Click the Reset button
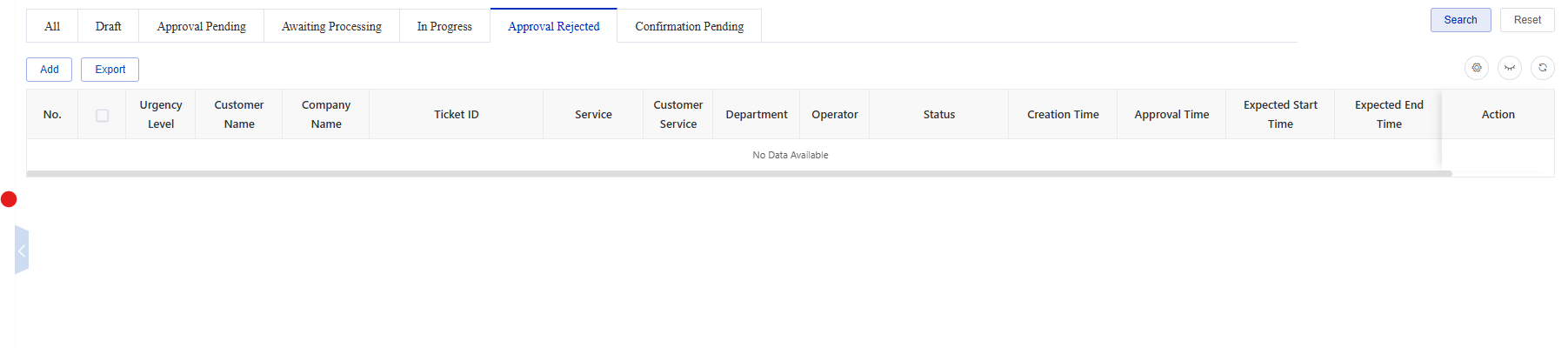This screenshot has height=348, width=1568. pyautogui.click(x=1527, y=20)
